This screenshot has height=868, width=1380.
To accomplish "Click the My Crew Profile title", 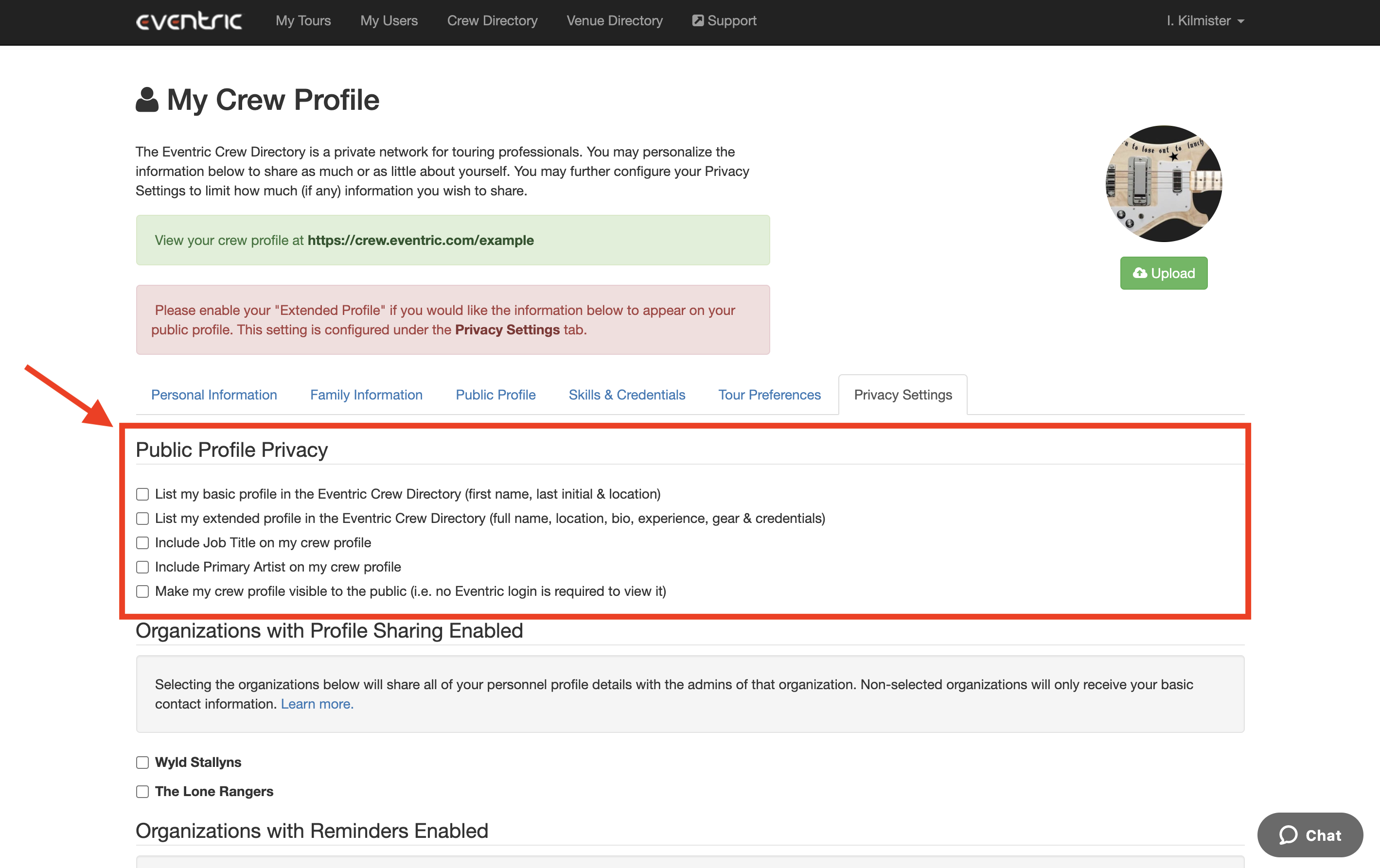I will pyautogui.click(x=273, y=100).
